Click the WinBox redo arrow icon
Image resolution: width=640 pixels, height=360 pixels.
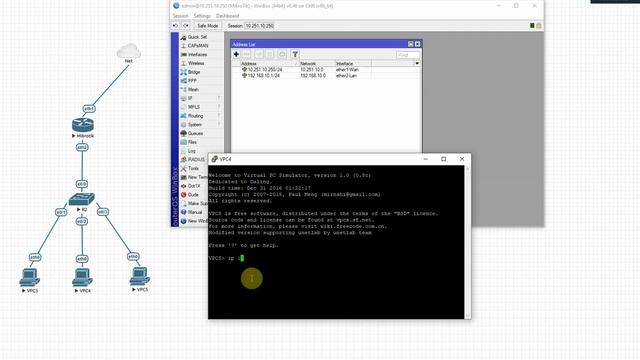point(186,26)
